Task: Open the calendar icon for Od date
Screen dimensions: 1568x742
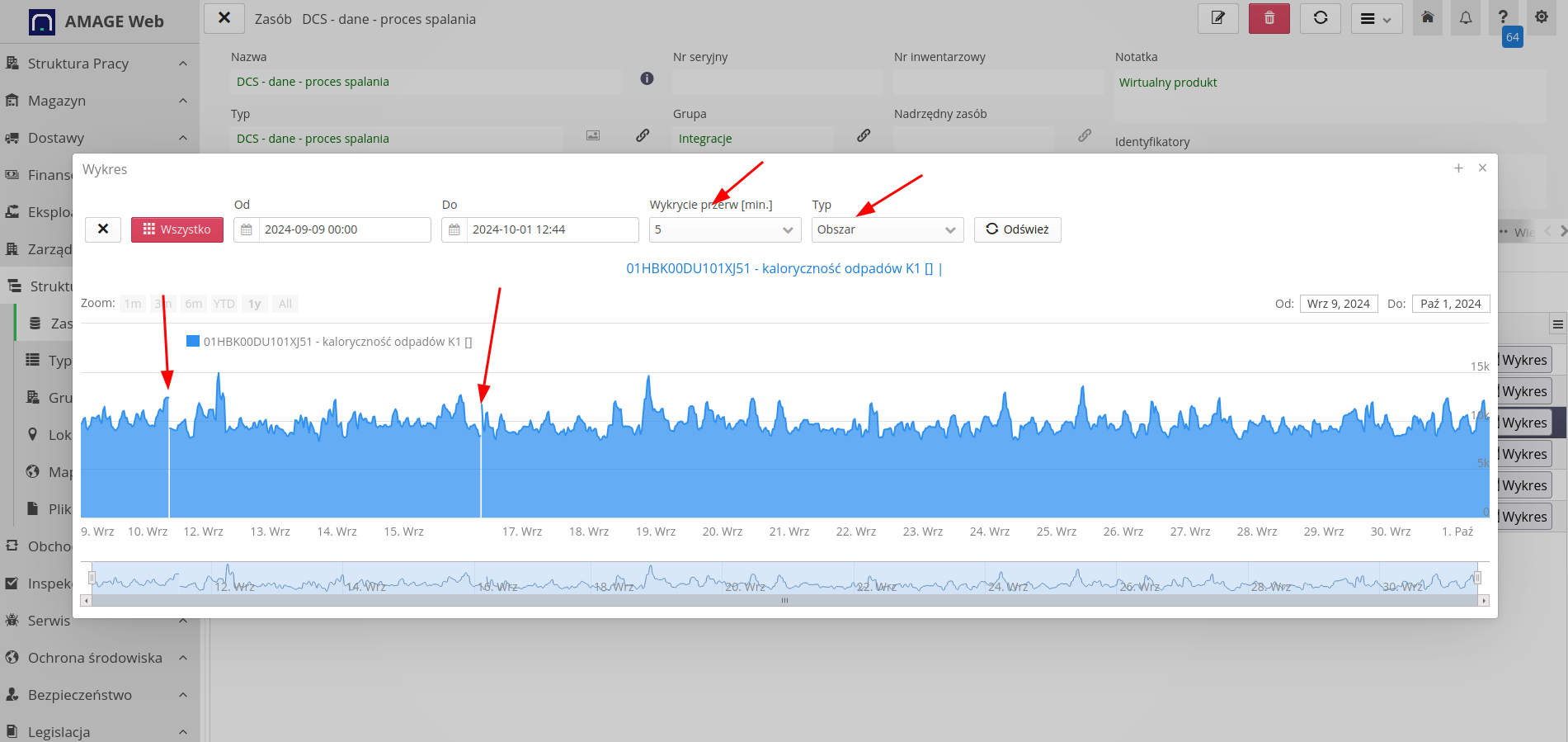Action: click(247, 229)
